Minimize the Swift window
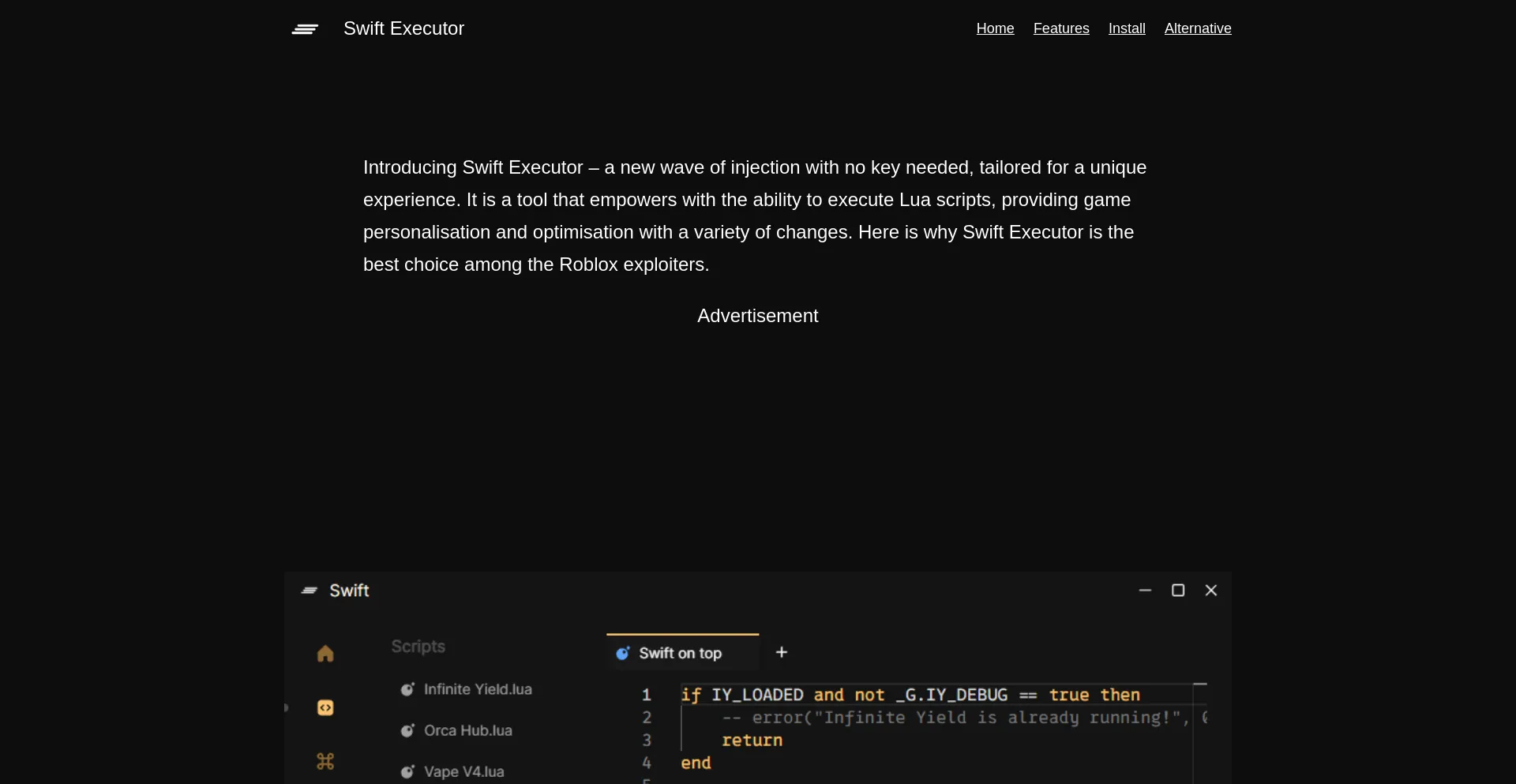This screenshot has width=1516, height=784. click(1145, 591)
